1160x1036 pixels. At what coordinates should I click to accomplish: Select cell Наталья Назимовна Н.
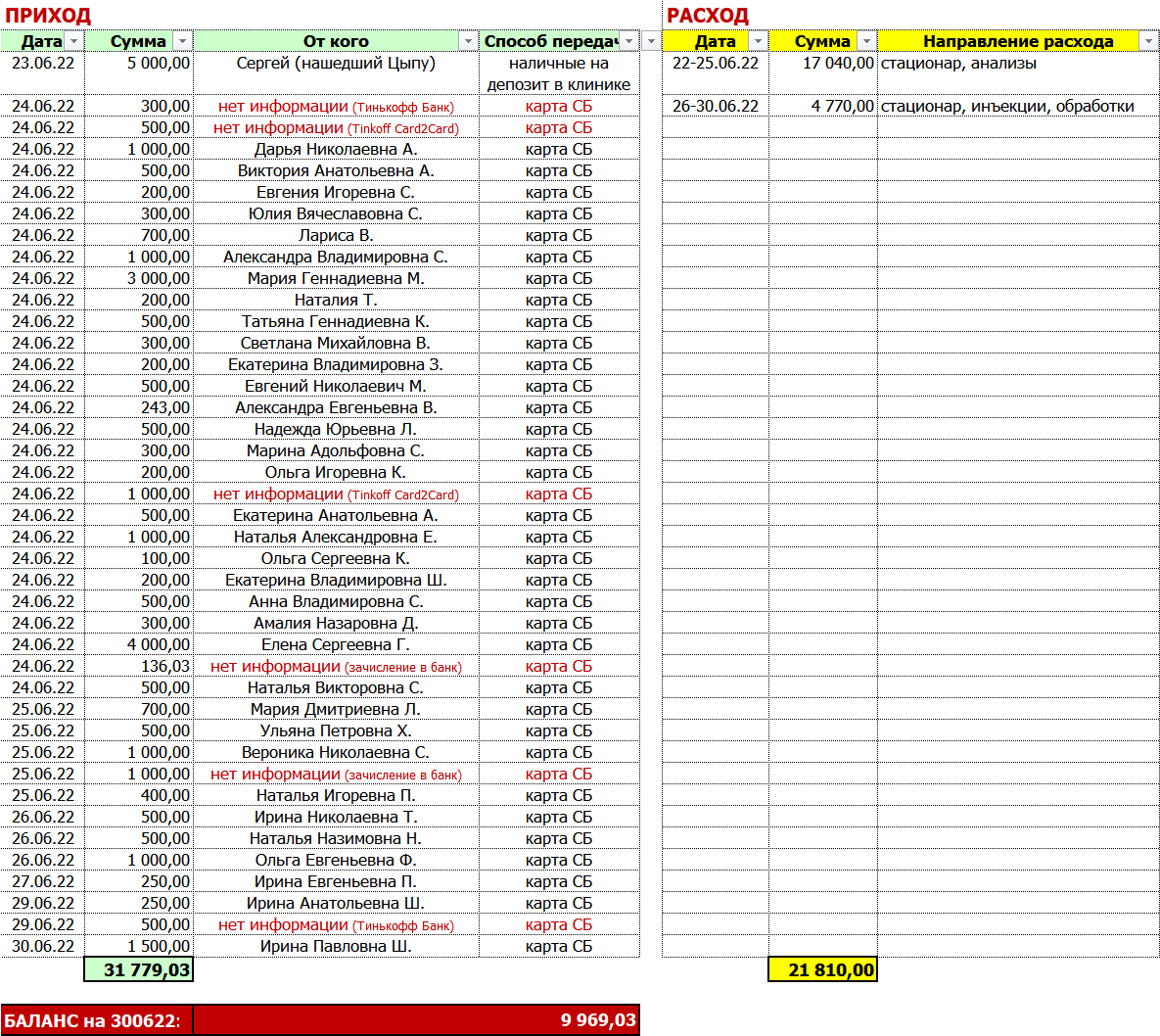coord(336,837)
